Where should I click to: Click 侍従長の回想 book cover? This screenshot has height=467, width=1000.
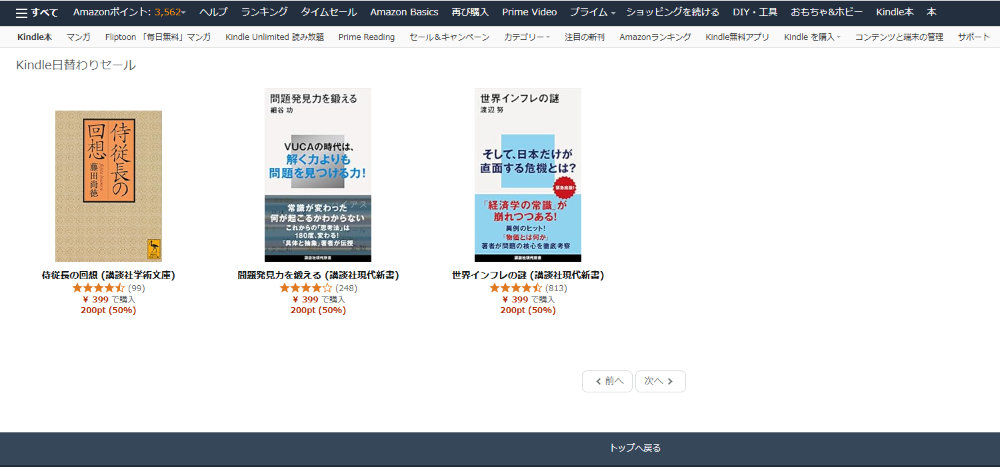pyautogui.click(x=108, y=186)
